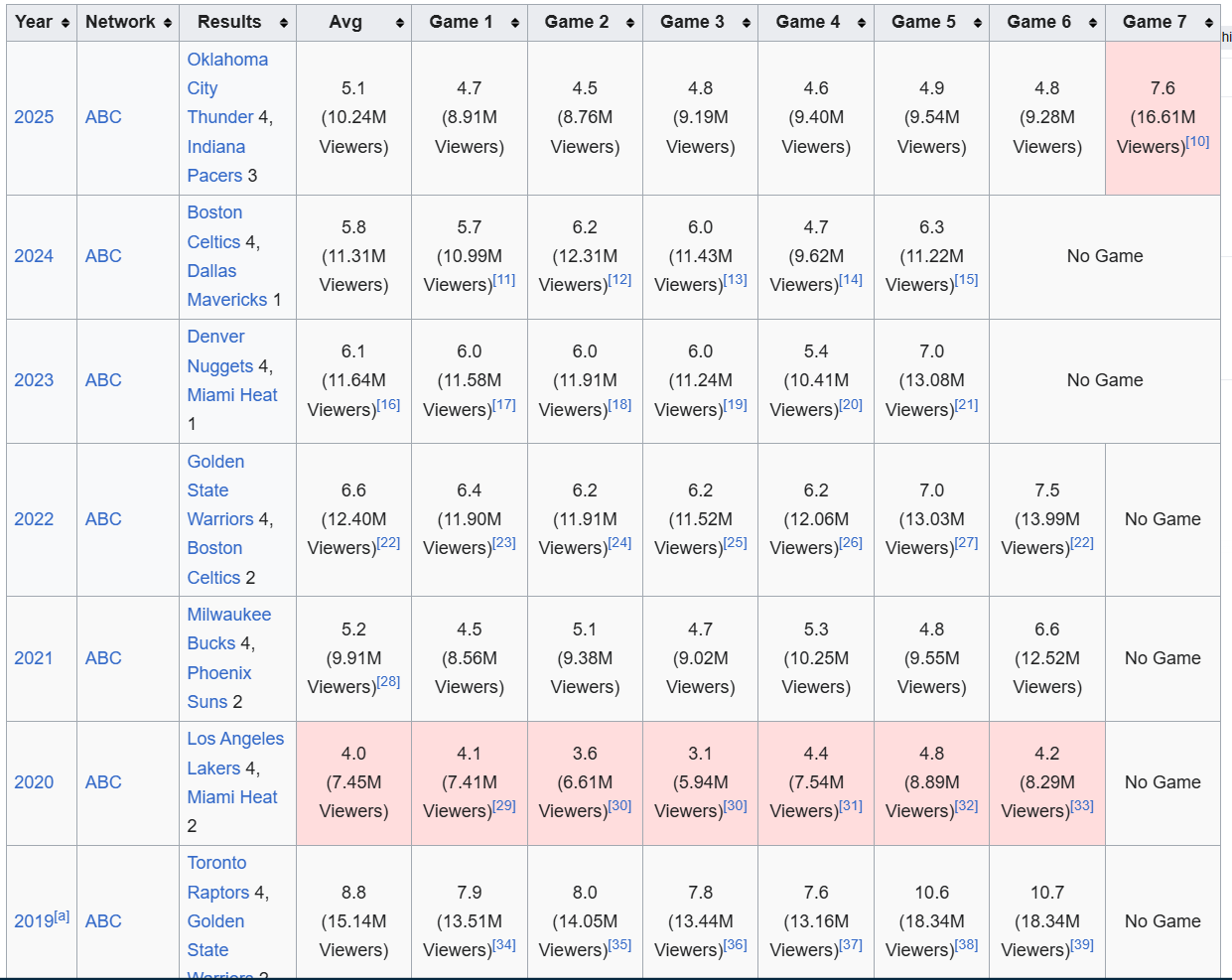Open Boston Celtics link in 2024 row
Viewport: 1232px width, 980px height.
point(214,227)
